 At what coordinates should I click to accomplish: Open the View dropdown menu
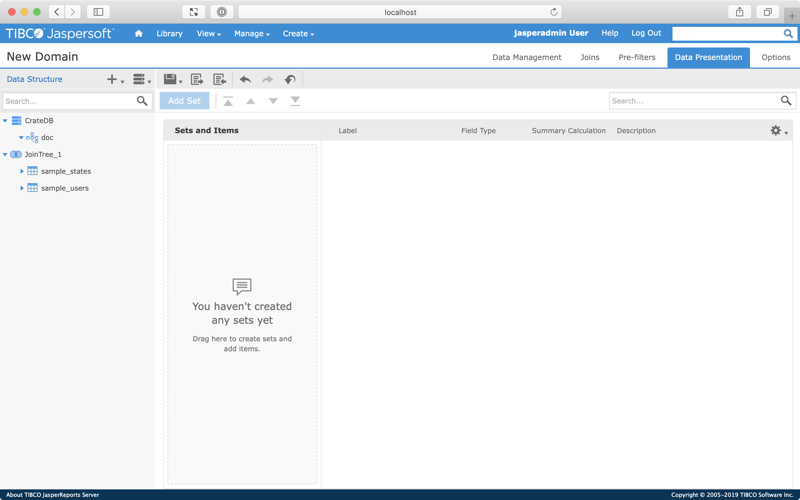(209, 34)
